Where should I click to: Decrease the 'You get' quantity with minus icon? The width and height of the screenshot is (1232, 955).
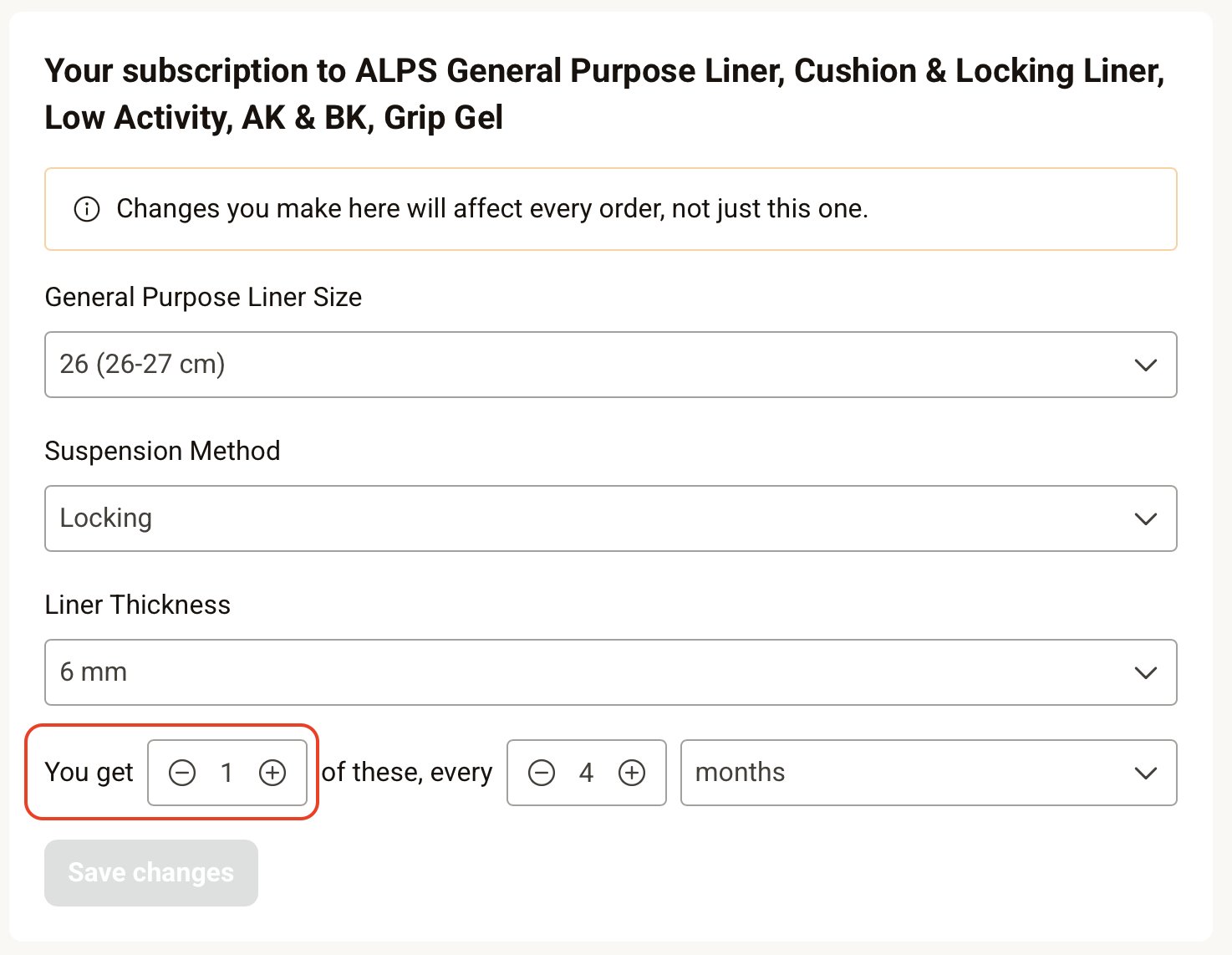pyautogui.click(x=182, y=773)
